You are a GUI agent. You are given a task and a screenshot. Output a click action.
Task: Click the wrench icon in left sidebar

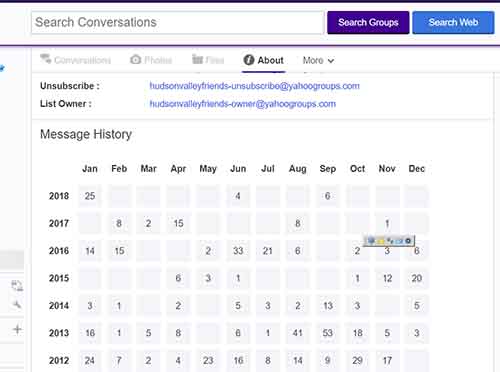[x=17, y=304]
